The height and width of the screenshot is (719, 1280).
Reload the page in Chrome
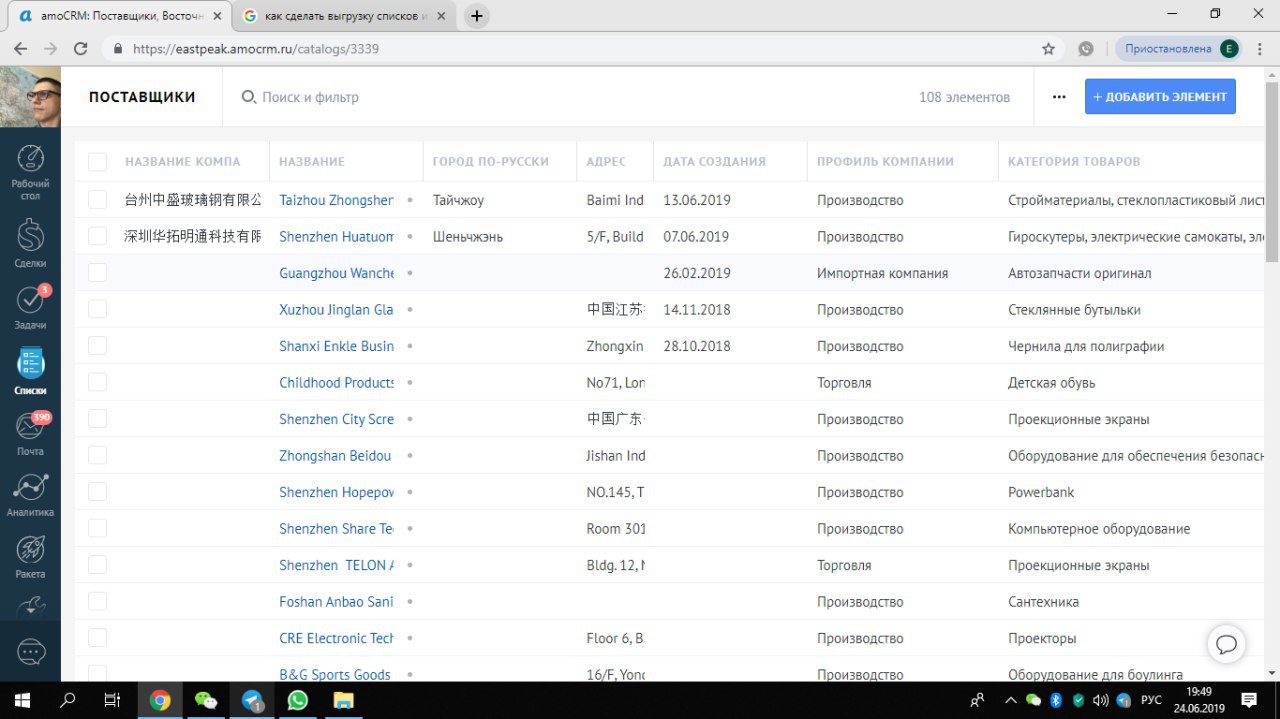[81, 48]
